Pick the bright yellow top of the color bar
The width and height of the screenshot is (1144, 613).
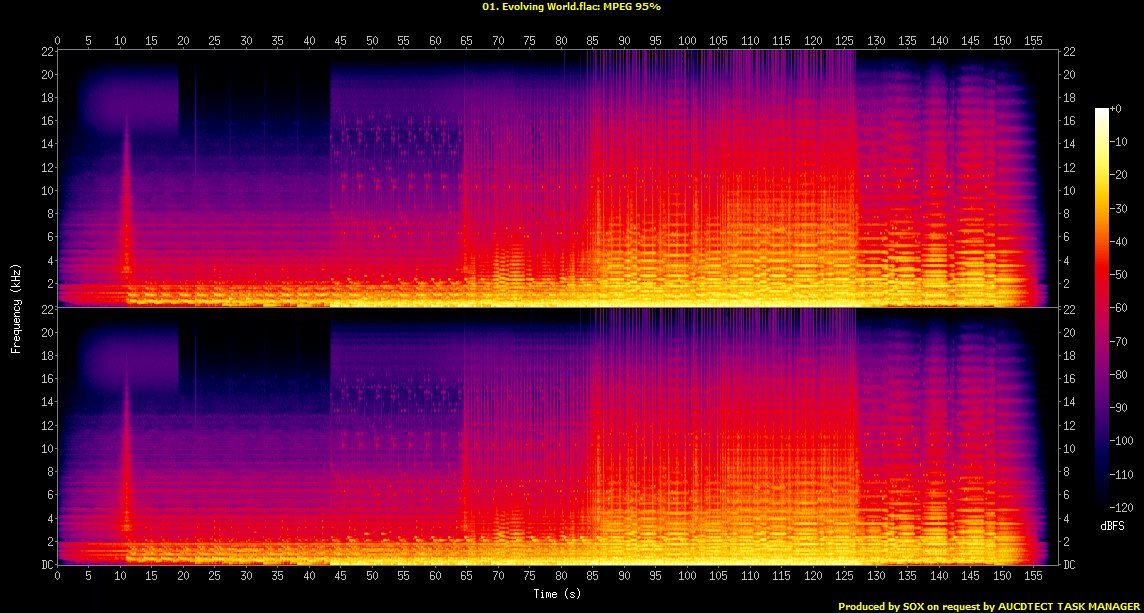pos(1102,112)
